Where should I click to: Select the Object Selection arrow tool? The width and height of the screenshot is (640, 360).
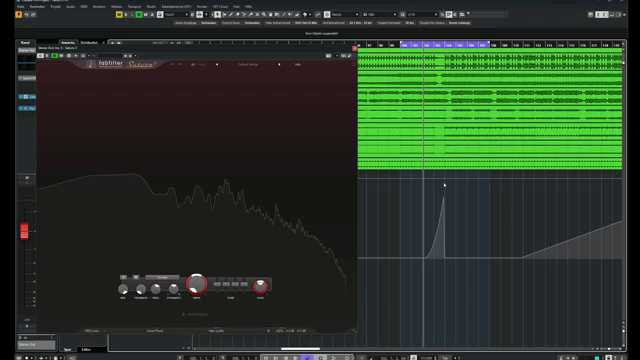(x=218, y=14)
